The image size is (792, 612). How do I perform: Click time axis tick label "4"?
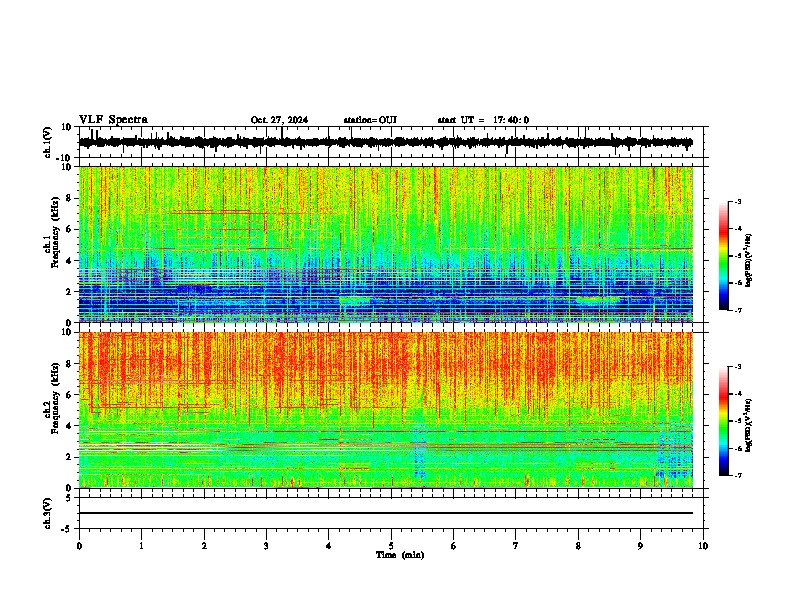click(x=329, y=546)
